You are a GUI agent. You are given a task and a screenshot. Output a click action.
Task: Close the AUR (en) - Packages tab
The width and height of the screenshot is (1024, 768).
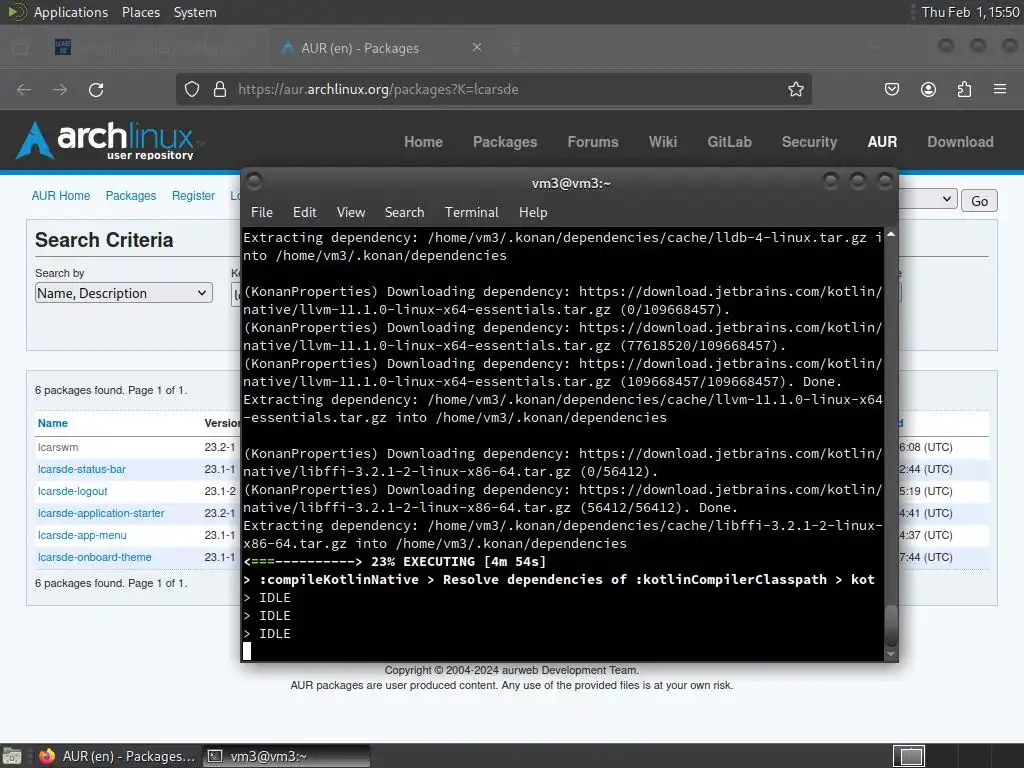pos(477,48)
